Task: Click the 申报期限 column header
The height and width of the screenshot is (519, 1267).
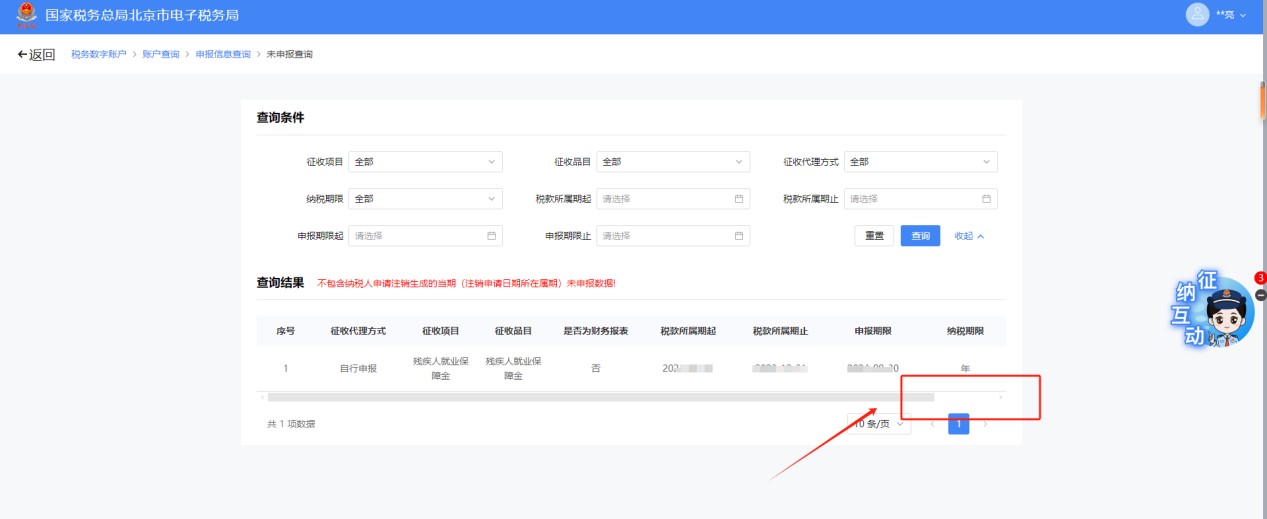Action: coord(873,331)
